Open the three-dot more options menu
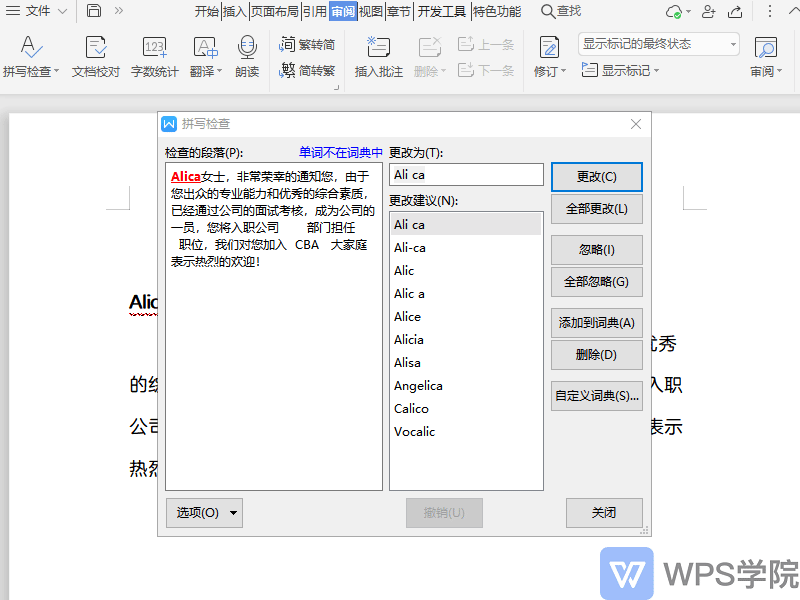The width and height of the screenshot is (800, 600). (x=770, y=11)
